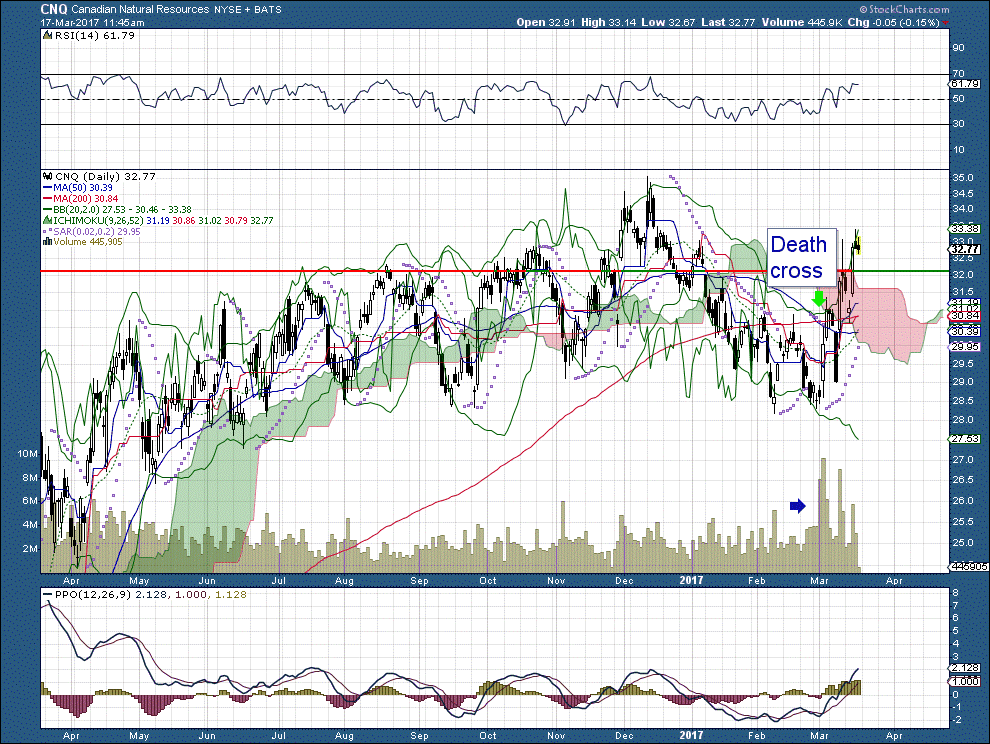Click the 27.53 lower Bollinger price tag
This screenshot has width=990, height=744.
(x=965, y=439)
